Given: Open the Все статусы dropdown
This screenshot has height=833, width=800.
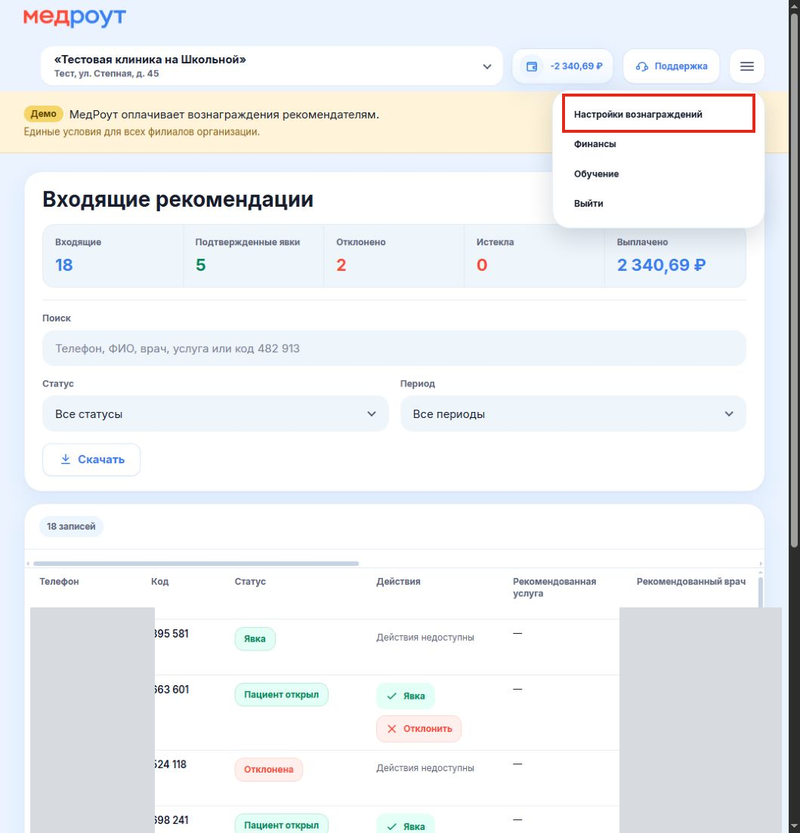Looking at the screenshot, I should [215, 414].
